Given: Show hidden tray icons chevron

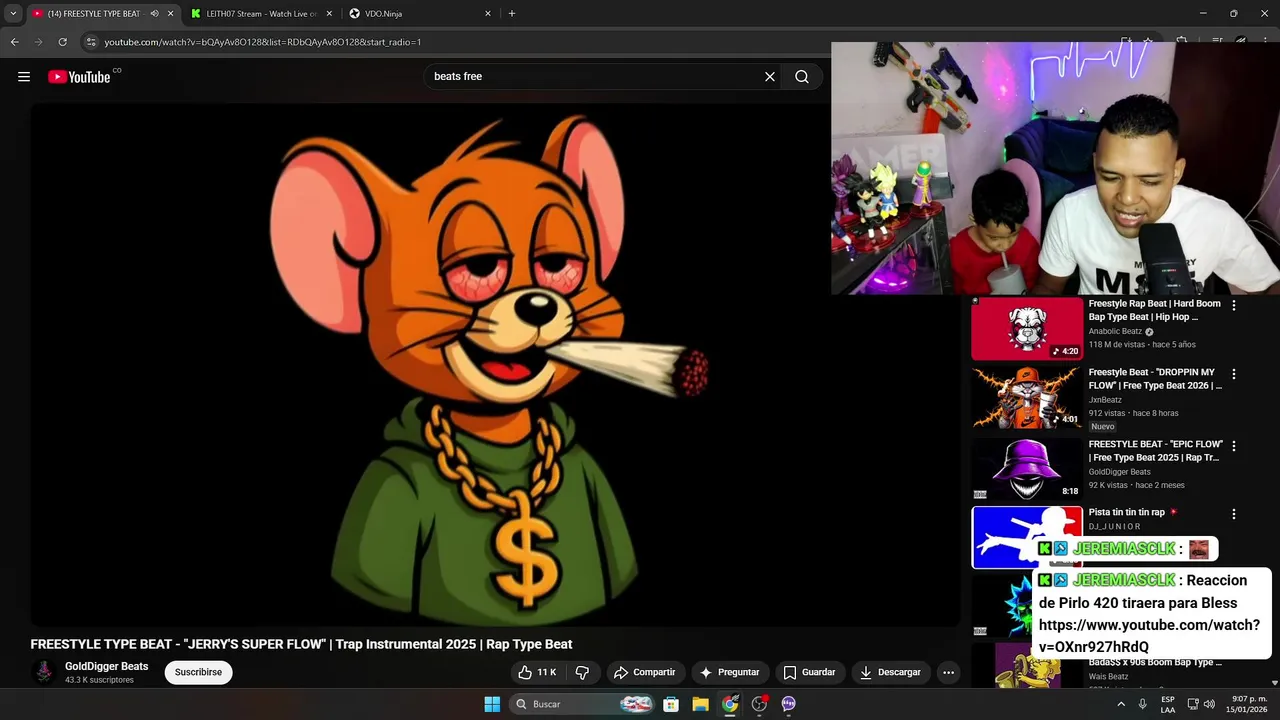Looking at the screenshot, I should click(1120, 704).
